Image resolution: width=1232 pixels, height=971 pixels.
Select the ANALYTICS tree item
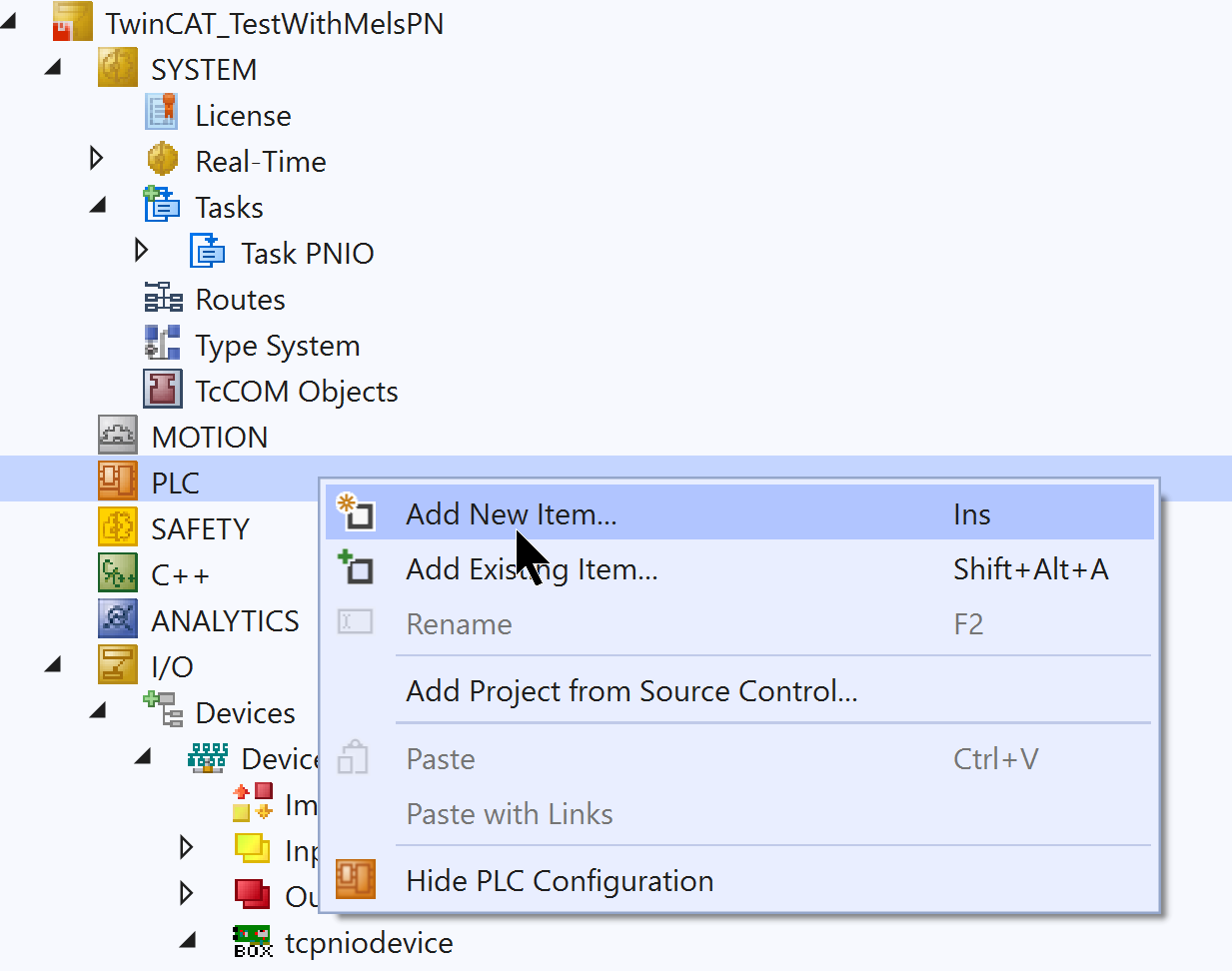[225, 620]
